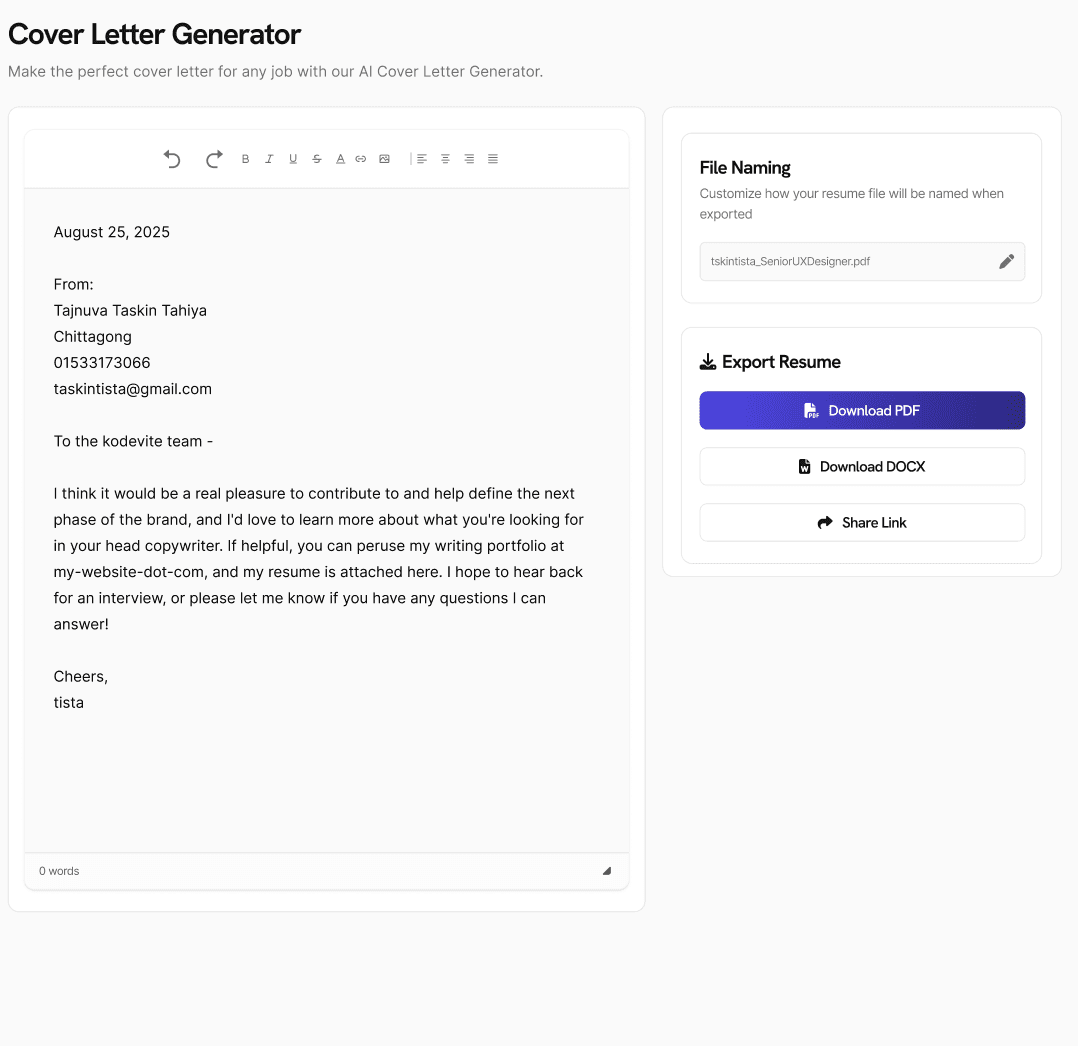Image resolution: width=1078 pixels, height=1046 pixels.
Task: Toggle underline formatting
Action: 293,159
